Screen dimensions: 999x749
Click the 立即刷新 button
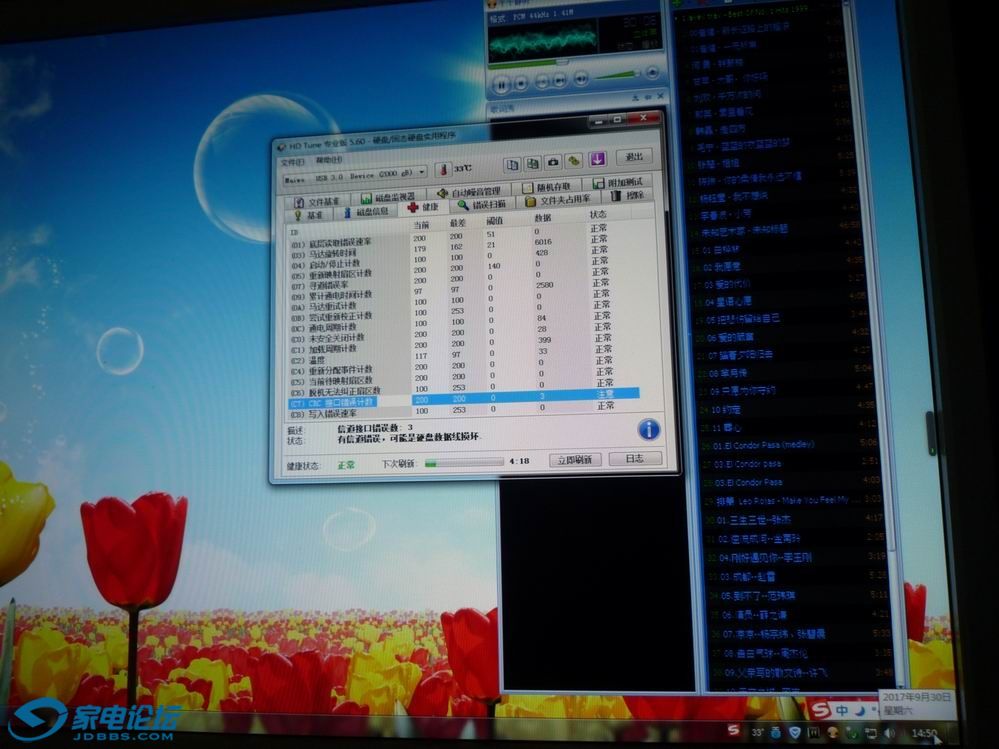click(574, 460)
